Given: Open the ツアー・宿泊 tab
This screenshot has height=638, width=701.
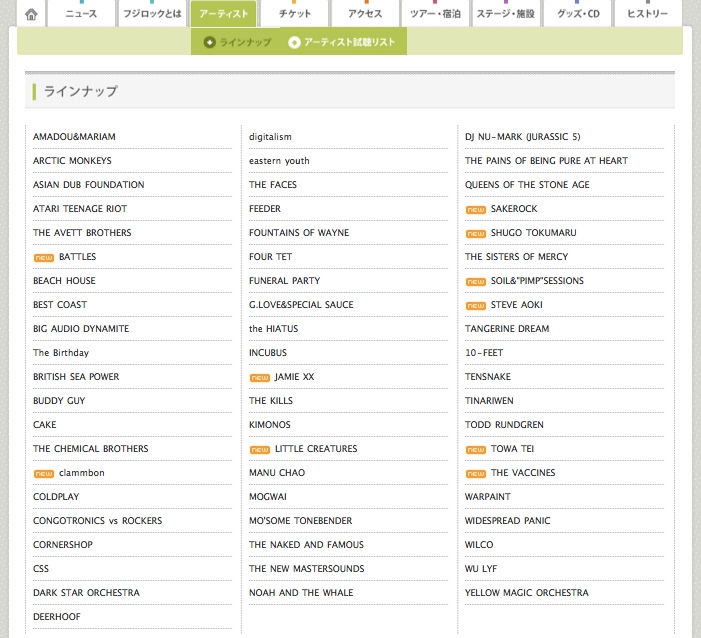Looking at the screenshot, I should [435, 13].
